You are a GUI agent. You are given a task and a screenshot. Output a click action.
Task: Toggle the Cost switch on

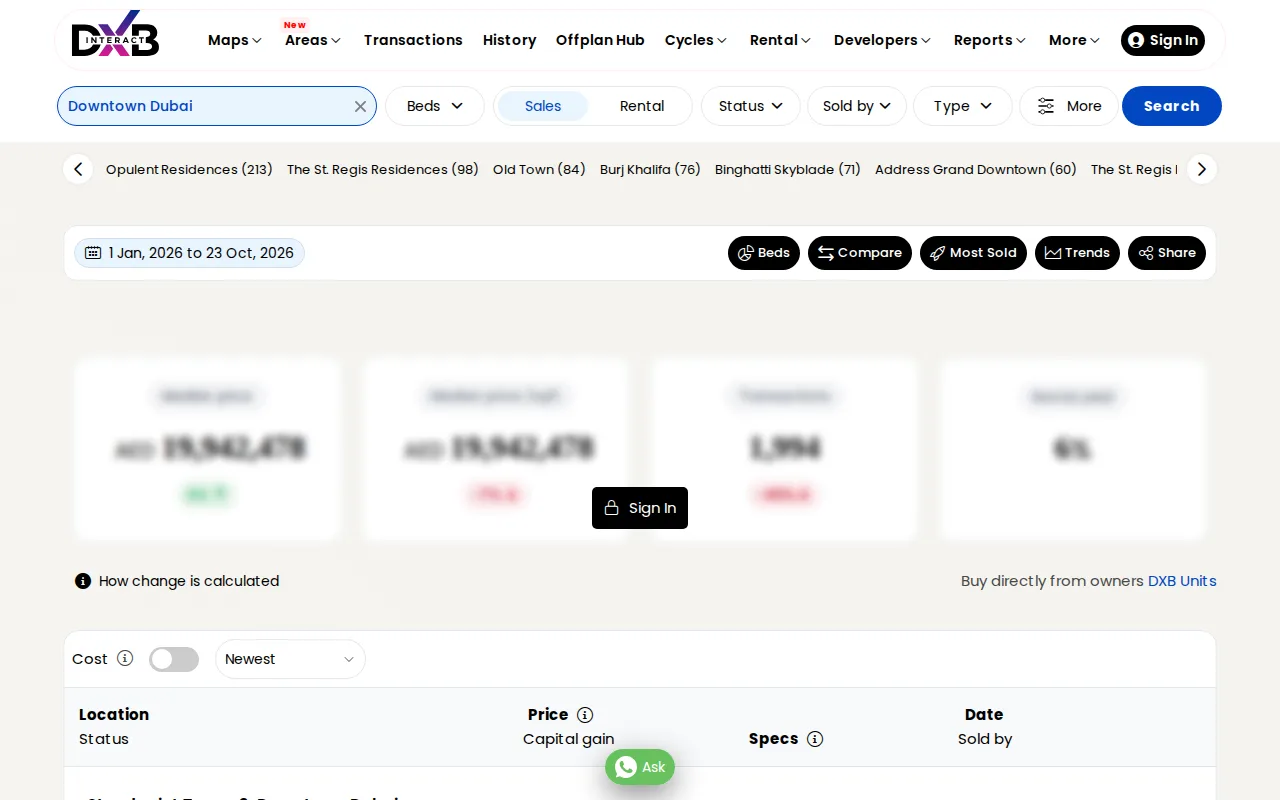point(174,659)
